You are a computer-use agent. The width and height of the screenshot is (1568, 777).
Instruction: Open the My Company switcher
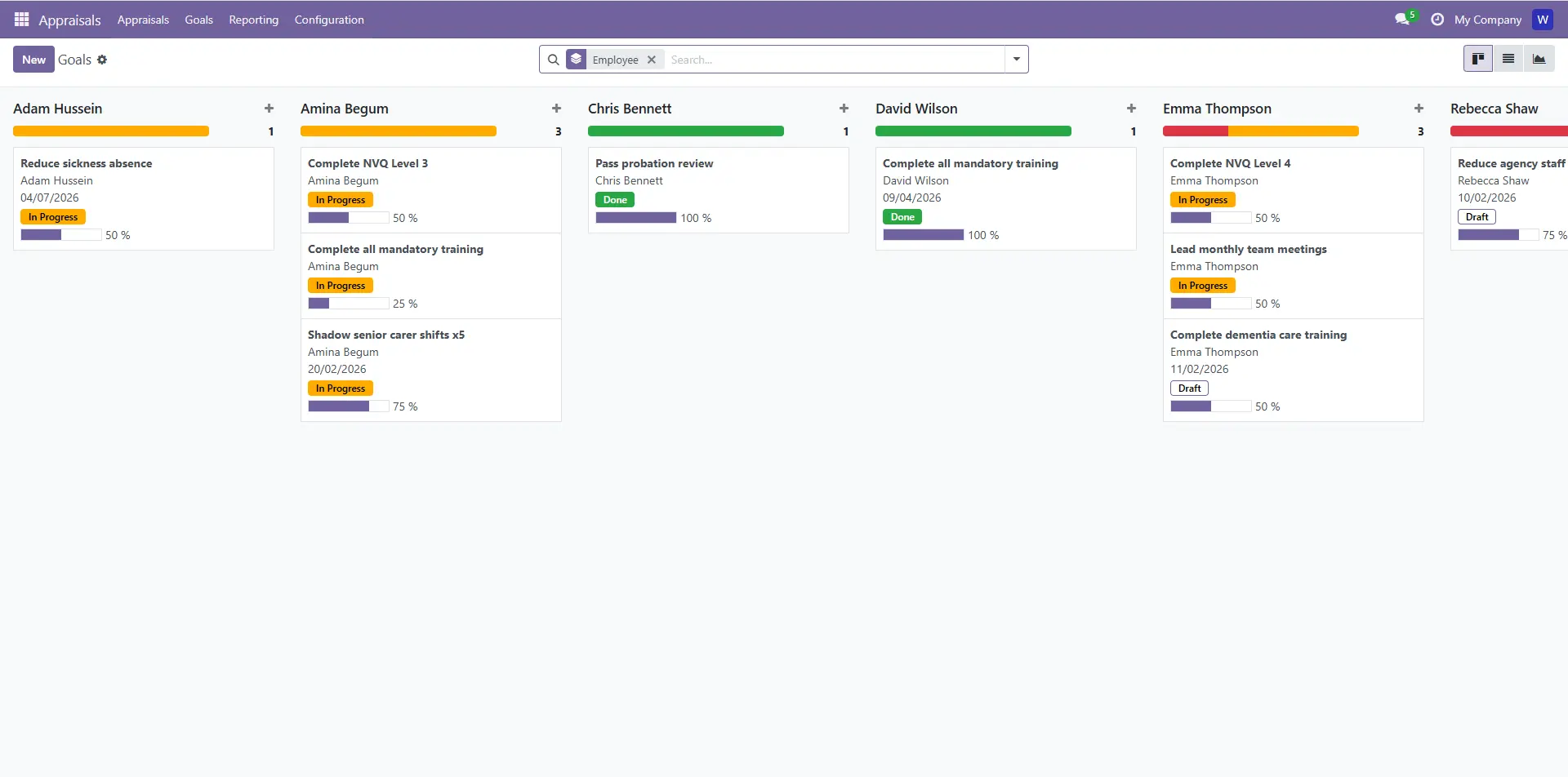pos(1487,20)
